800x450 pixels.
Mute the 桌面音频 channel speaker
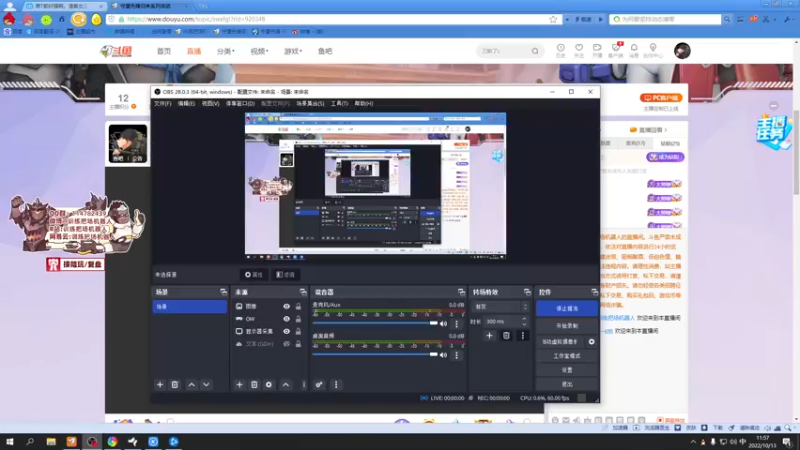coord(443,355)
